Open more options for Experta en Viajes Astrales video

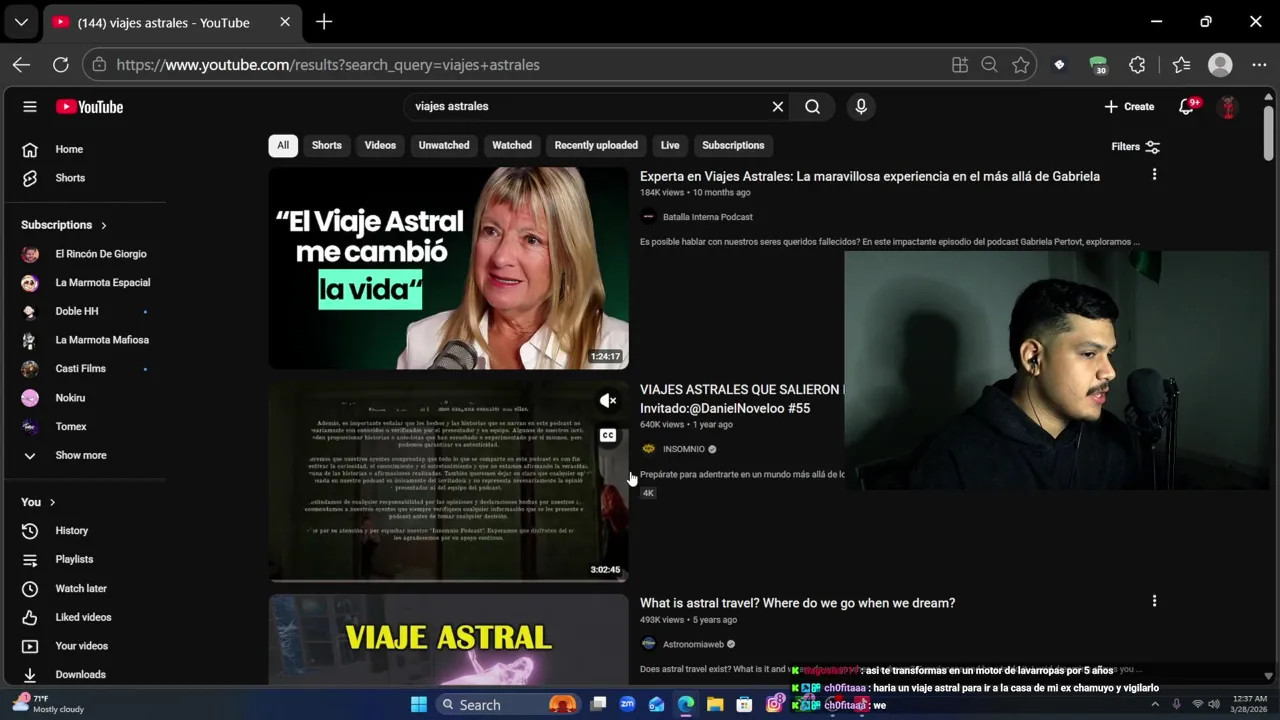tap(1154, 175)
